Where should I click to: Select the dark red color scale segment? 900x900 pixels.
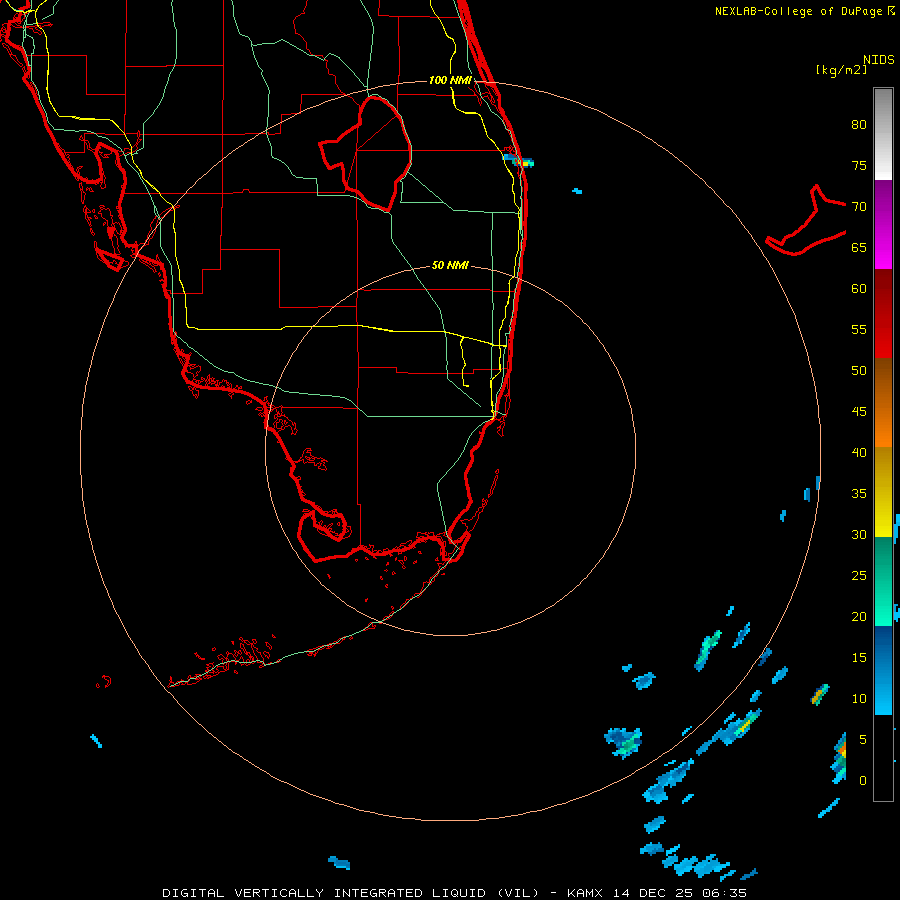tap(883, 313)
